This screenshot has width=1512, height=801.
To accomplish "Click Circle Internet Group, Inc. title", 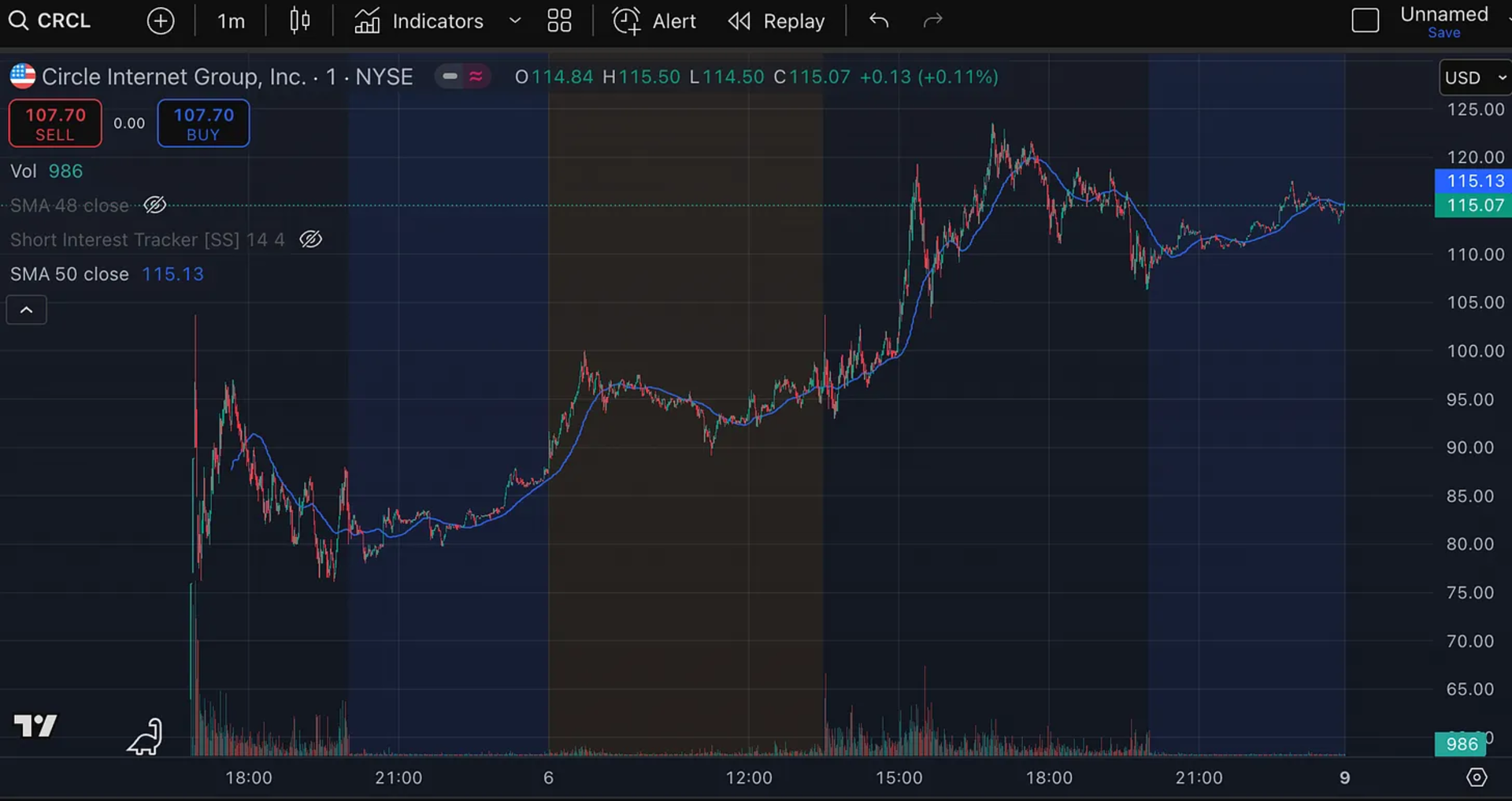I will pos(174,76).
